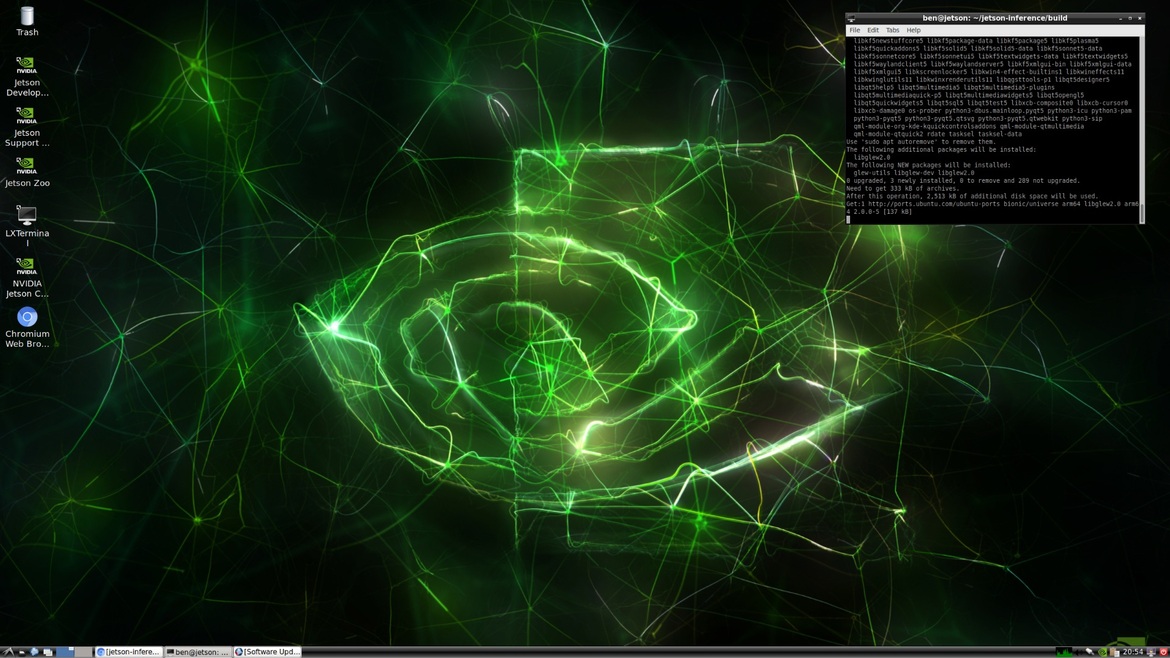Click the terminal's vertical scrollbar

tap(1142, 130)
